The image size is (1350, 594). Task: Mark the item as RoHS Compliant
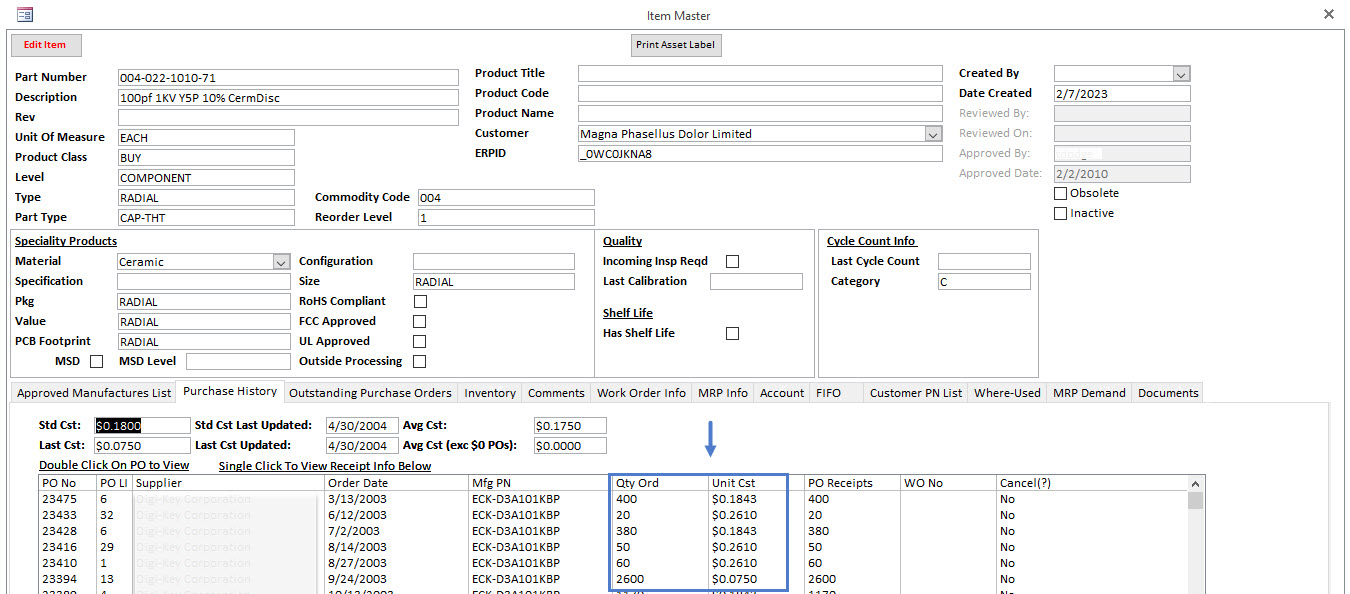(x=420, y=300)
